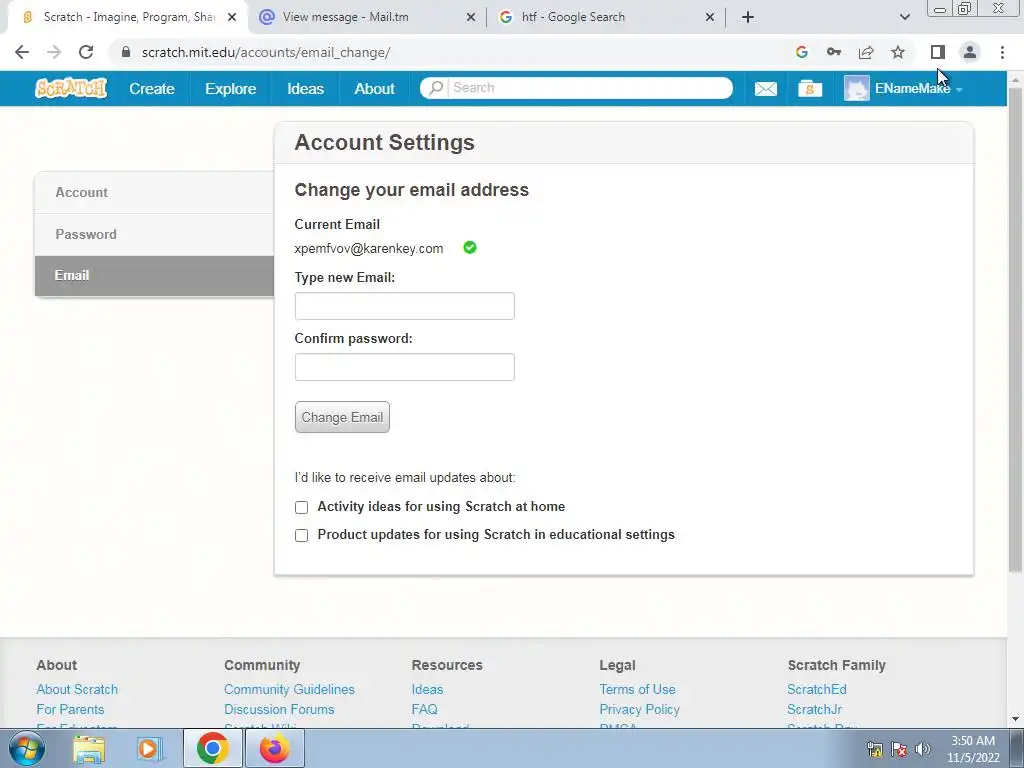Screen dimensions: 1024x768
Task: Open a new tab with plus button
Action: click(748, 17)
